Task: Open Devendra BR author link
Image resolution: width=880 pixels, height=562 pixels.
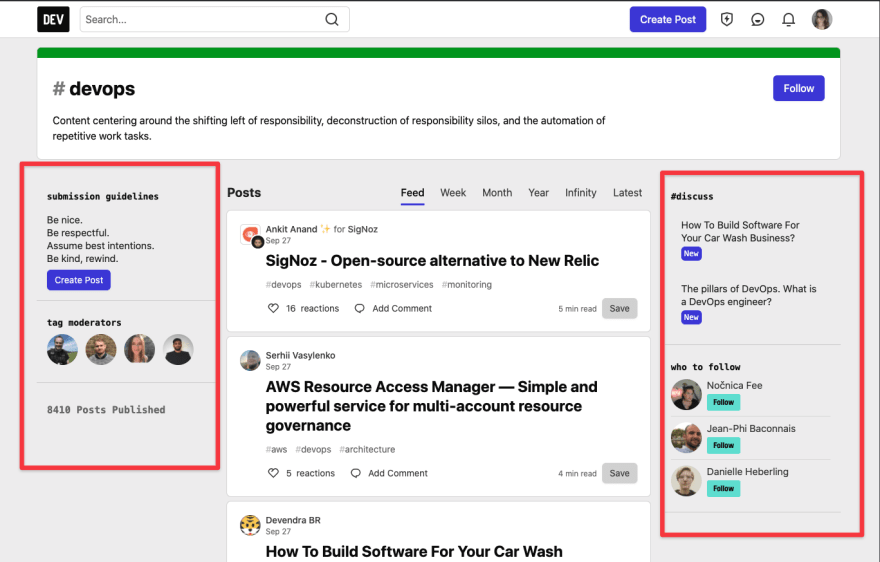Action: (x=293, y=520)
